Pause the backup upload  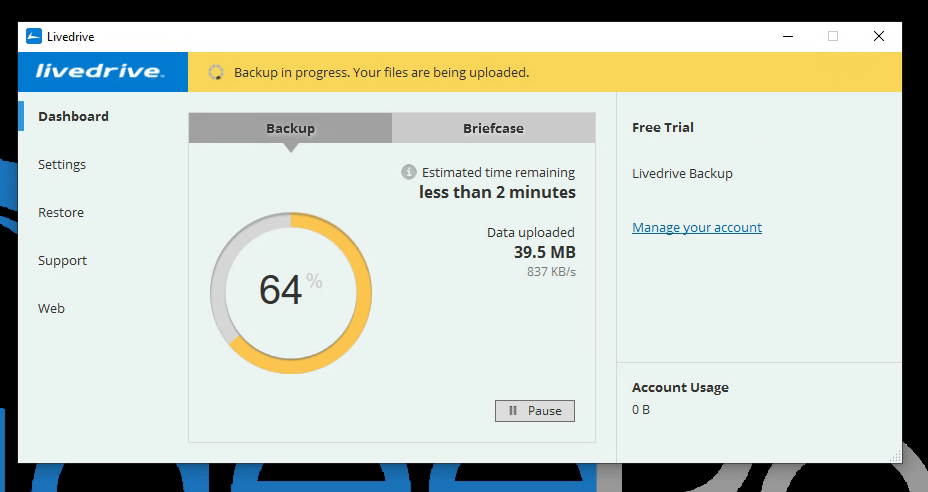coord(535,410)
